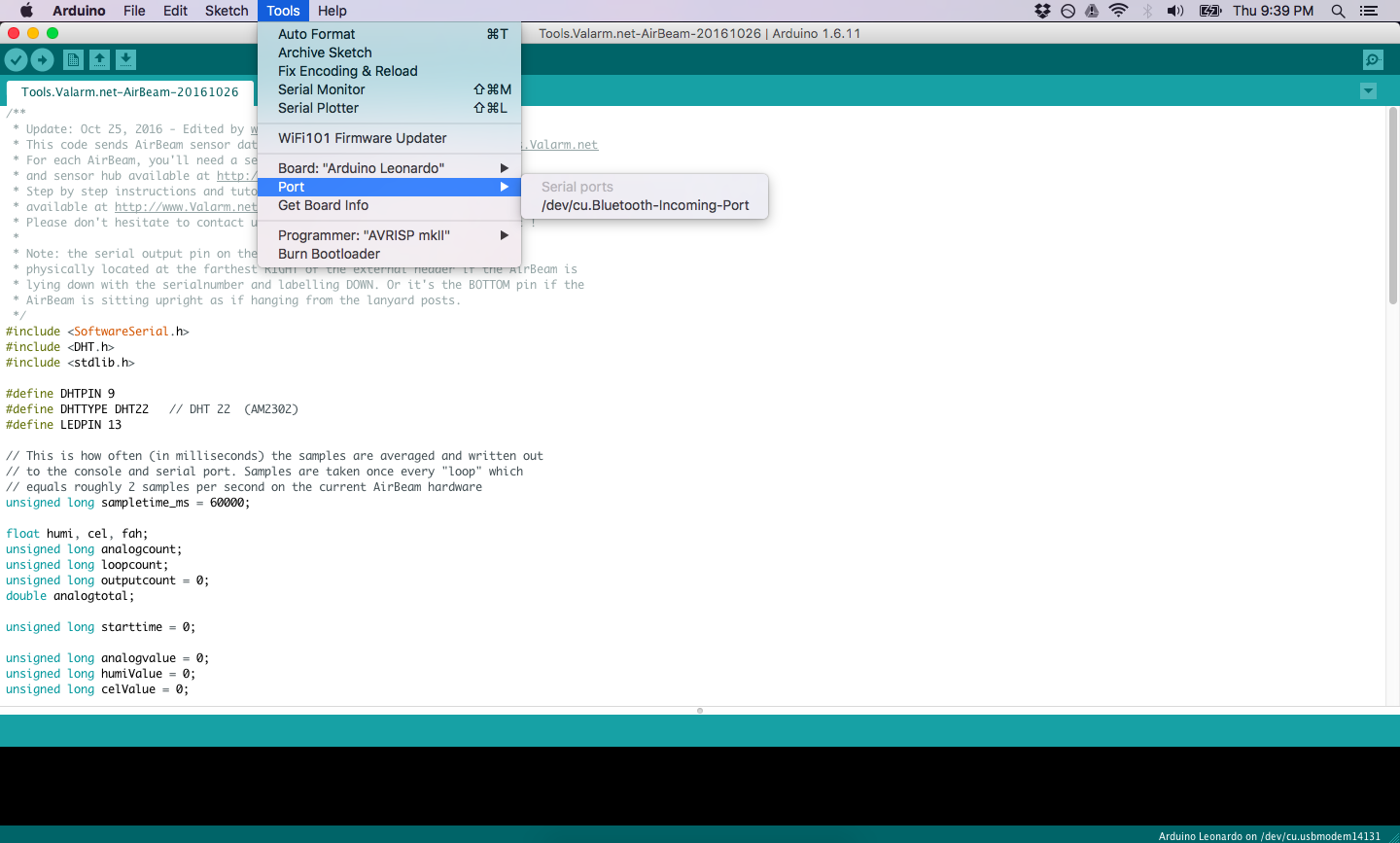Click the Dropbox menu bar icon
Screen dimensions: 1400x843
1042,11
